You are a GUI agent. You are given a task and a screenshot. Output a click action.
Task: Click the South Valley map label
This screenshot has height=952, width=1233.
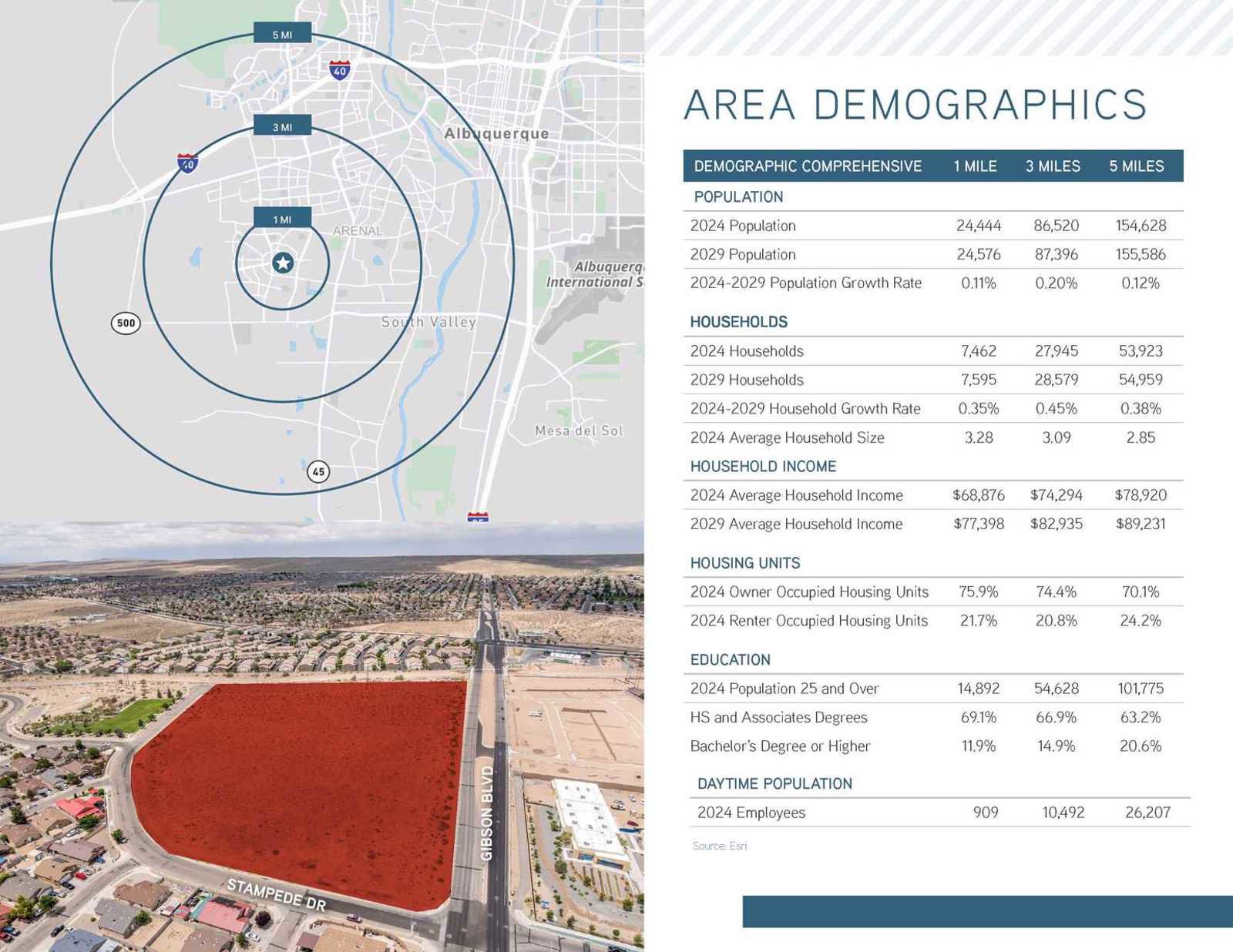click(428, 322)
